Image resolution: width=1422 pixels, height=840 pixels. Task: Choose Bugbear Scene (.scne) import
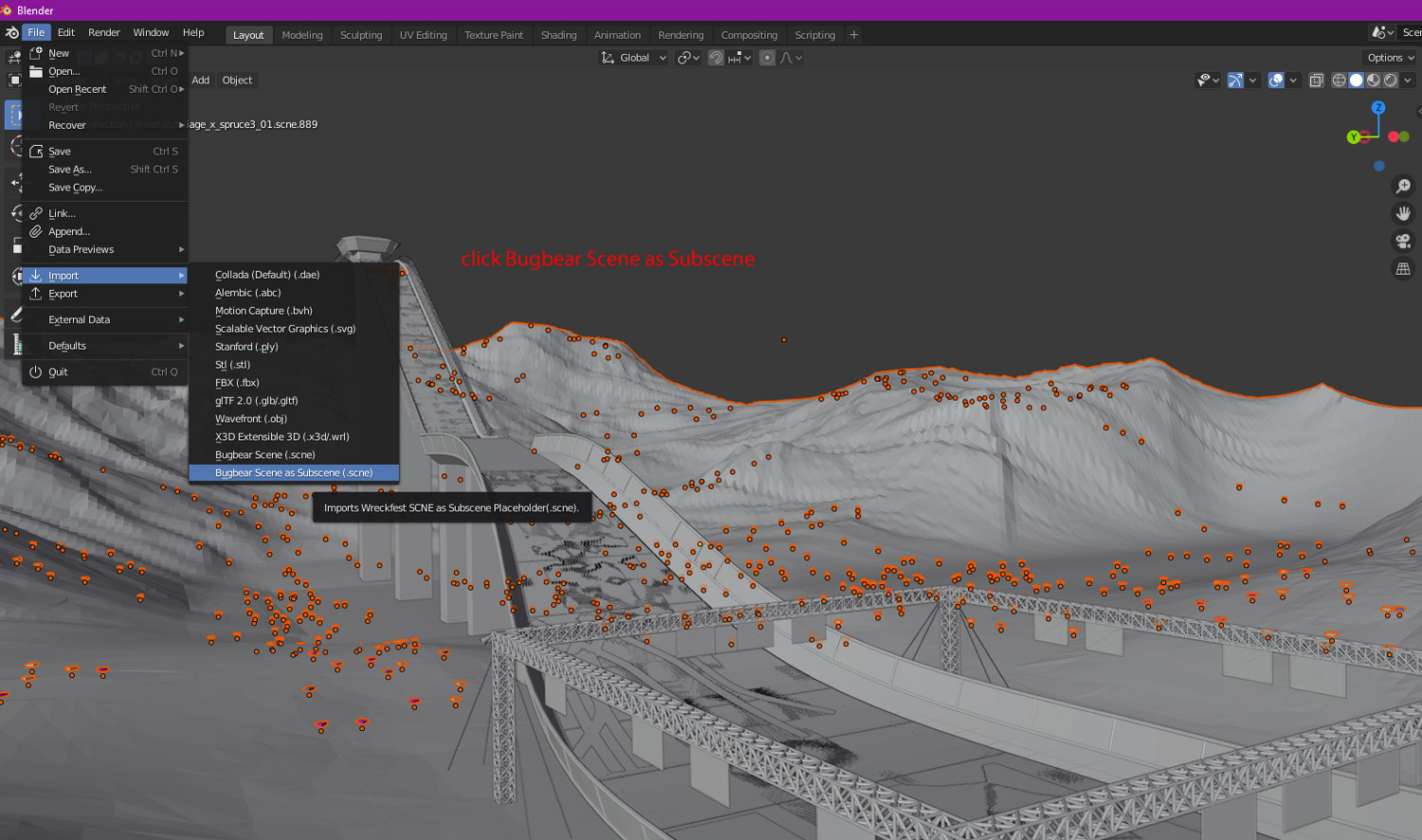point(294,455)
